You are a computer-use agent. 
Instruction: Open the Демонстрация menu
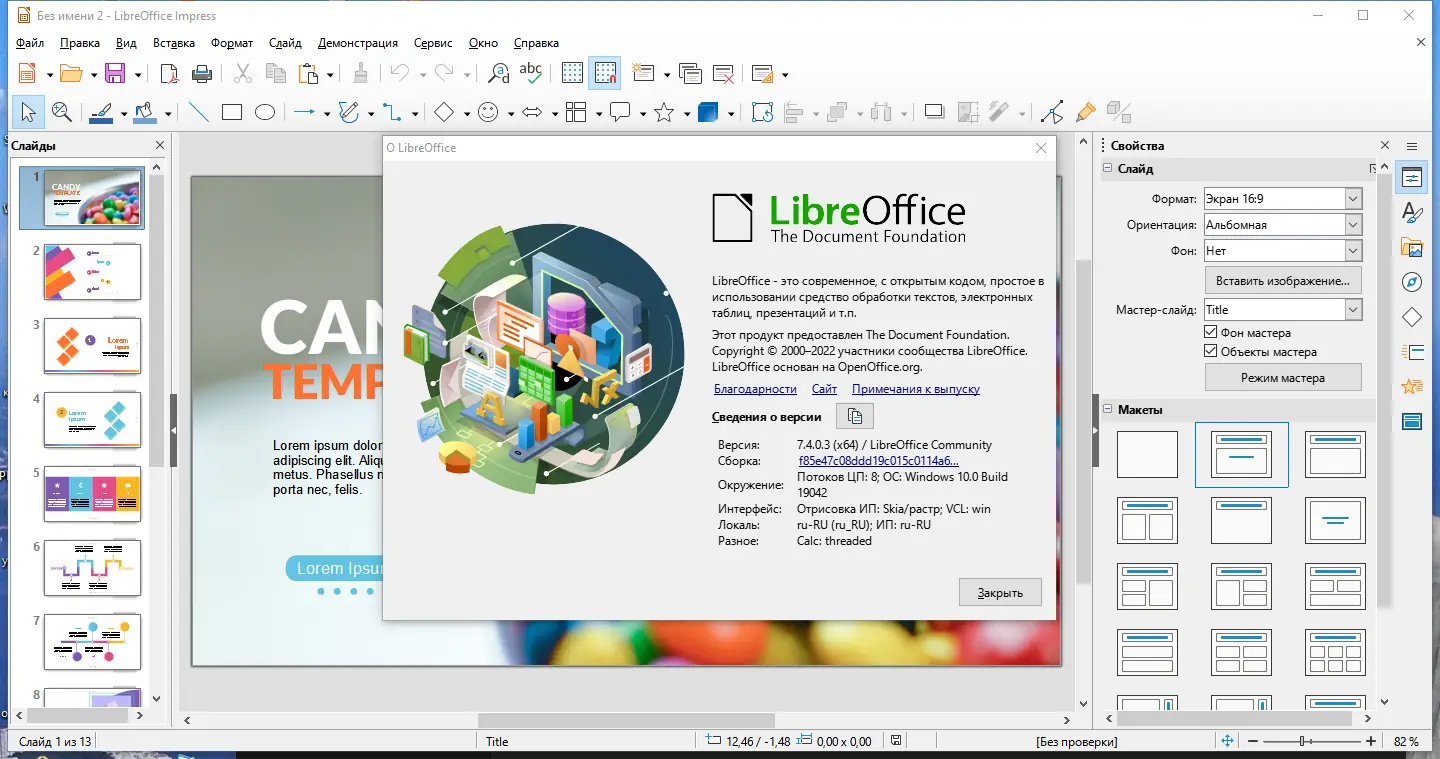tap(358, 43)
